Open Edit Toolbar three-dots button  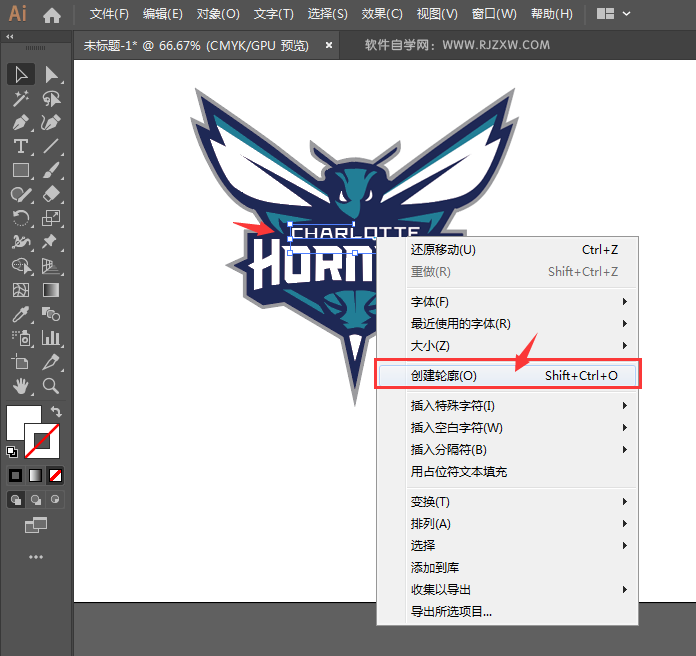(x=36, y=557)
